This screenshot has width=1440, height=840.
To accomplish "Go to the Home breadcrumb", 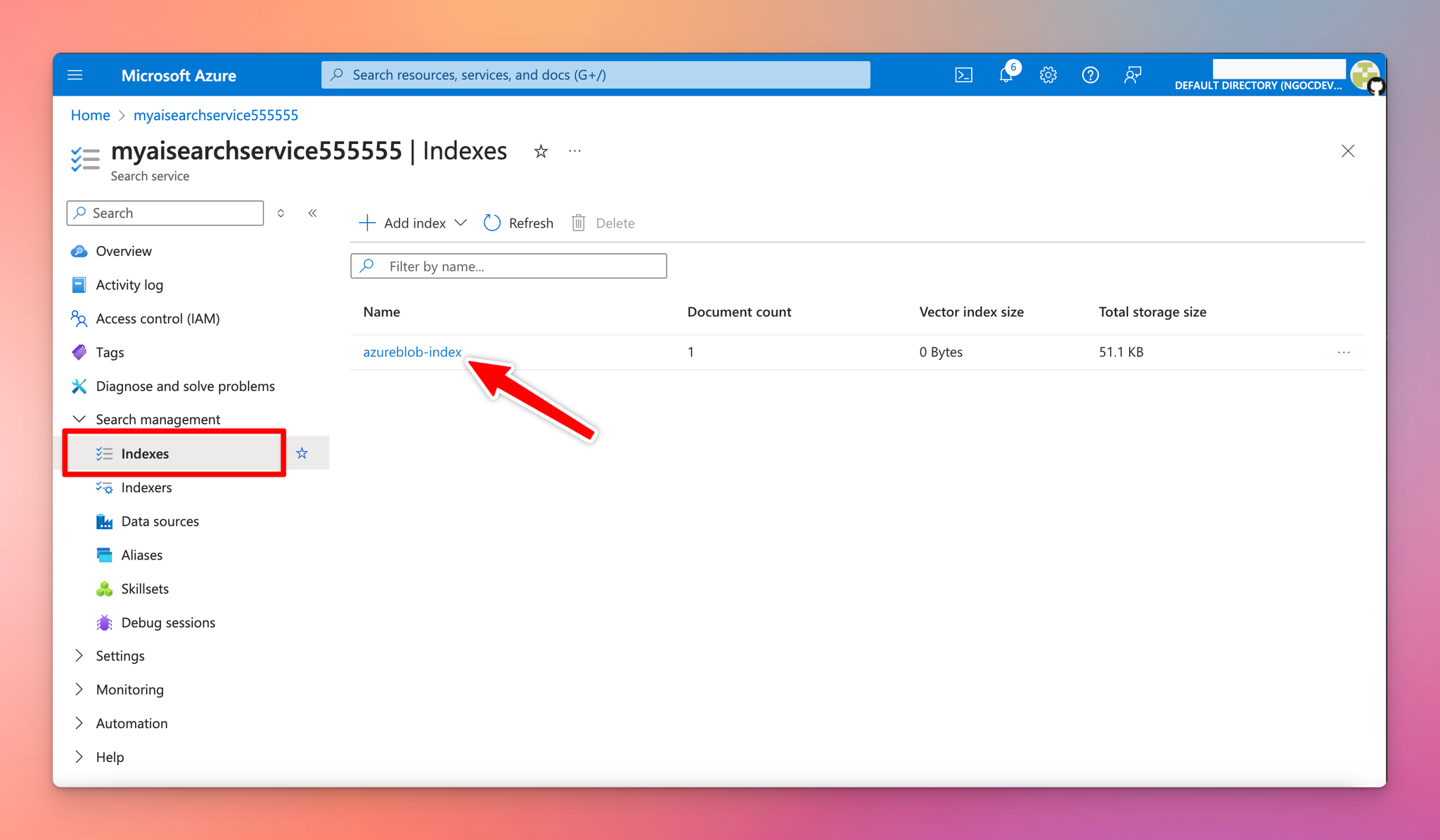I will coord(90,115).
